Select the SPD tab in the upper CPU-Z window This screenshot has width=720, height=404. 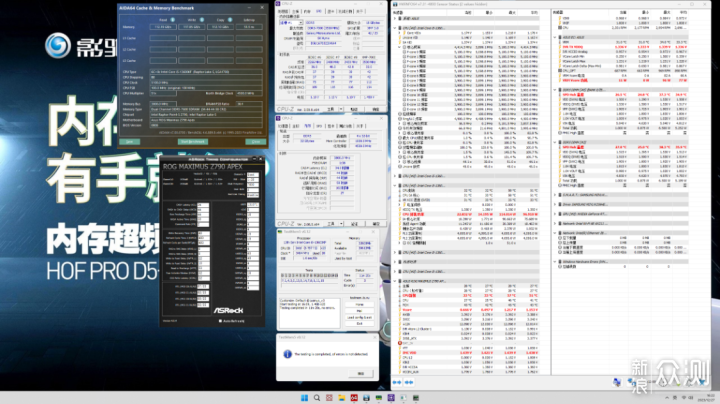[319, 11]
